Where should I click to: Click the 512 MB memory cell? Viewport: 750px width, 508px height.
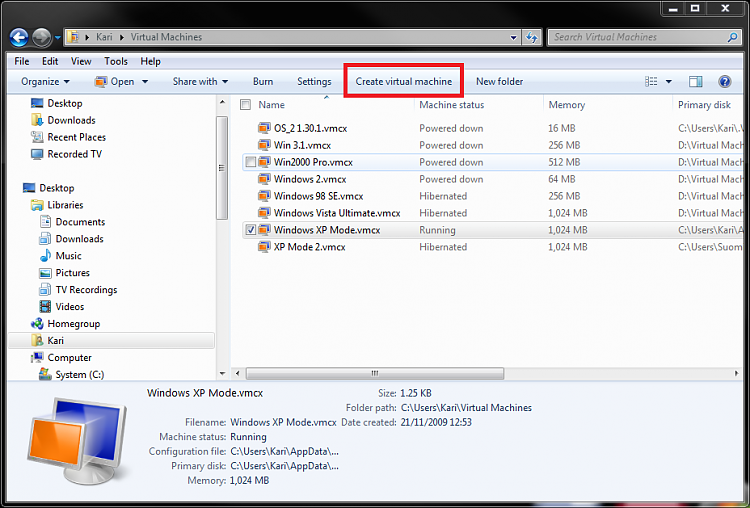[564, 162]
